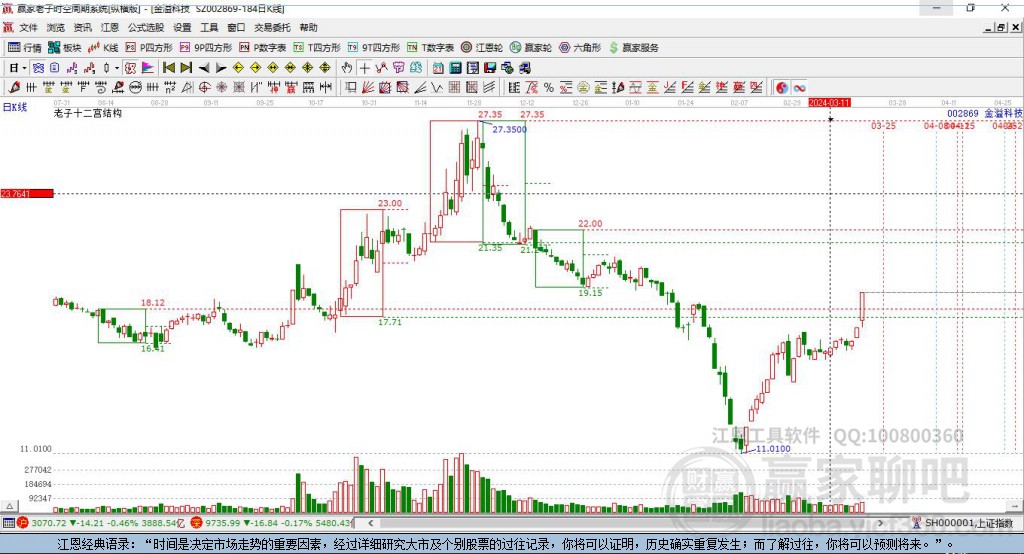Select the Gann fan lines tool
Image resolution: width=1024 pixels, height=554 pixels.
368,88
